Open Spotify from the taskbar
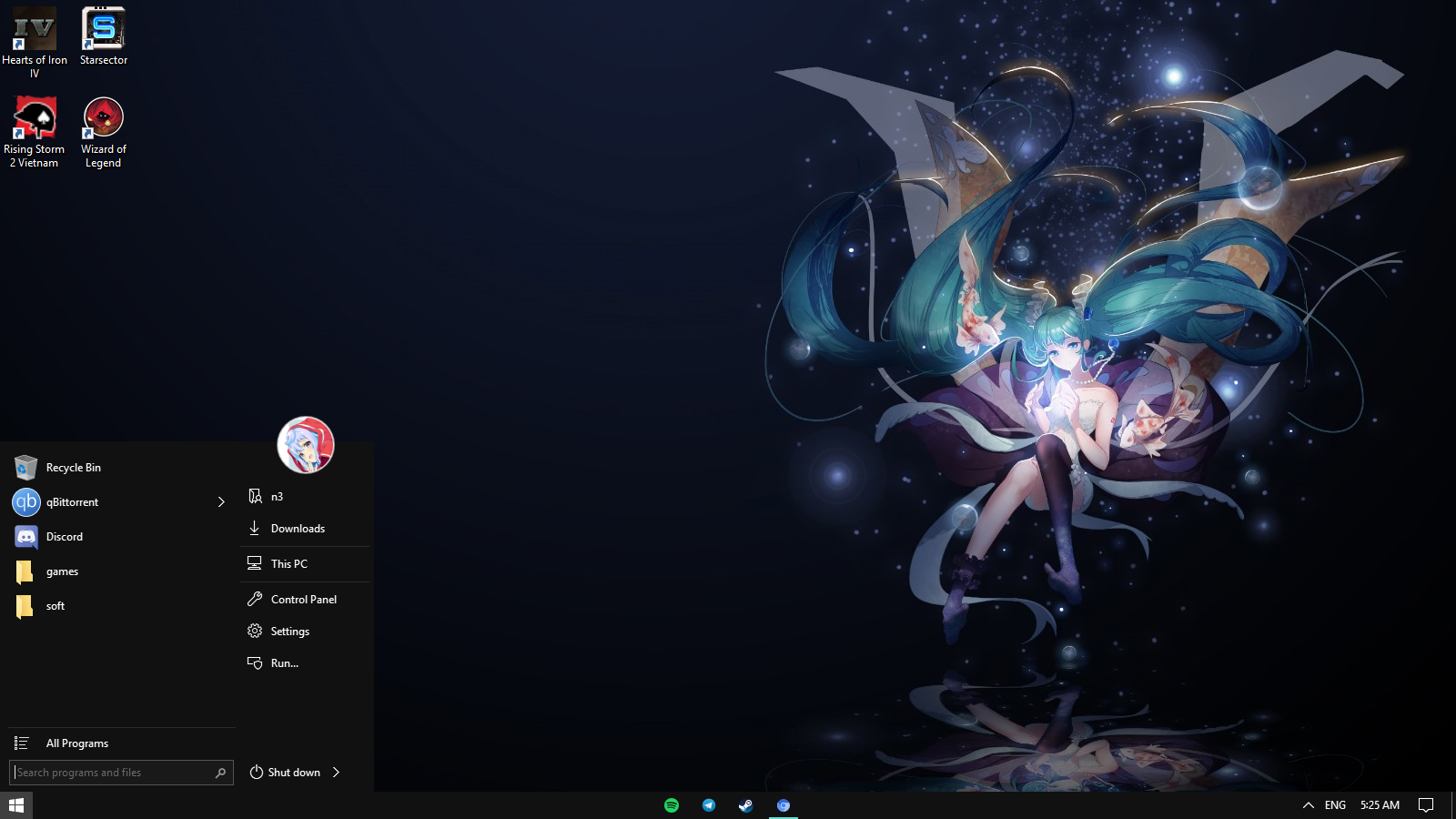 click(672, 805)
